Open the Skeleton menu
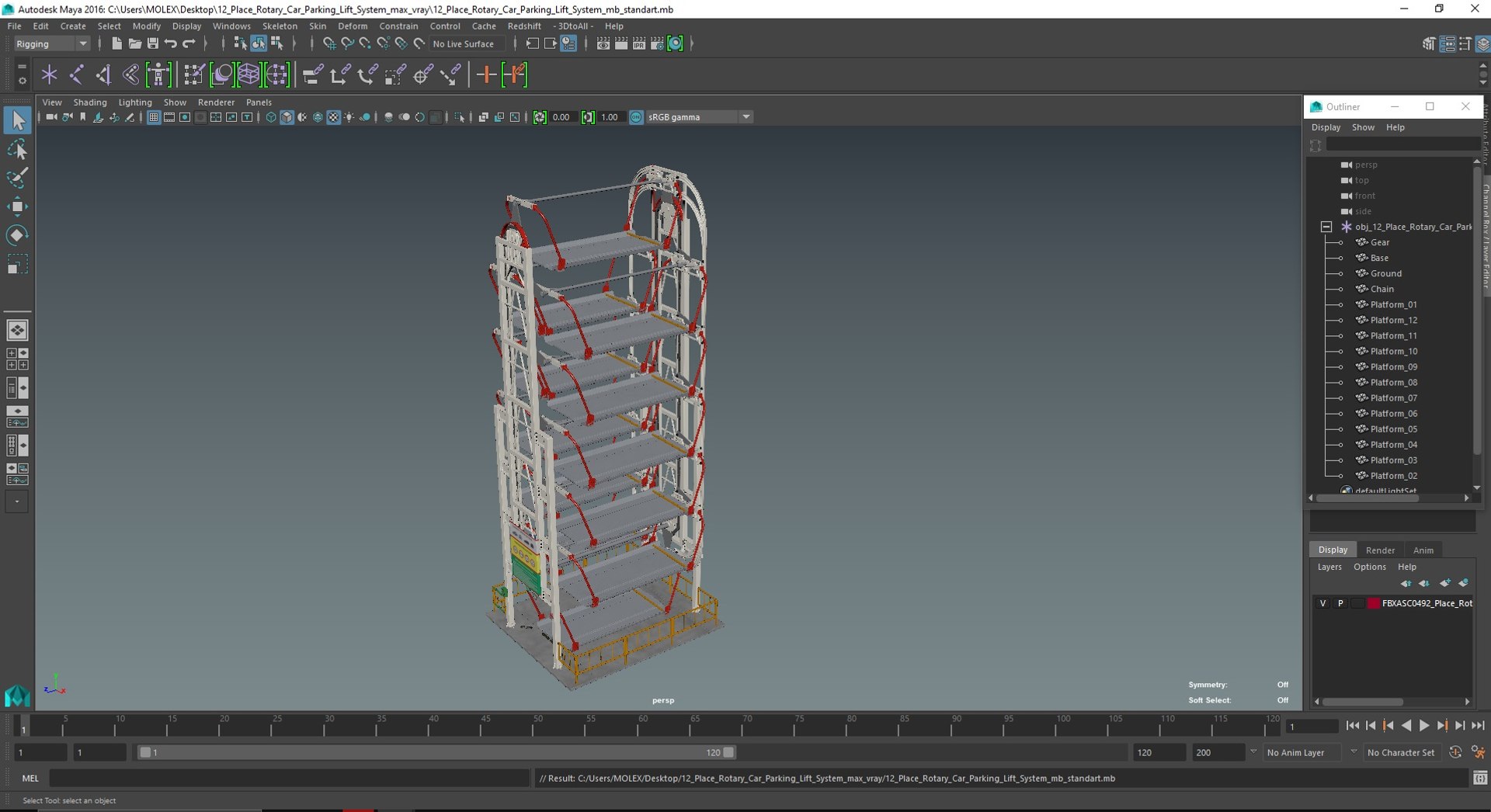Screen dimensions: 1491x812 pos(280,26)
